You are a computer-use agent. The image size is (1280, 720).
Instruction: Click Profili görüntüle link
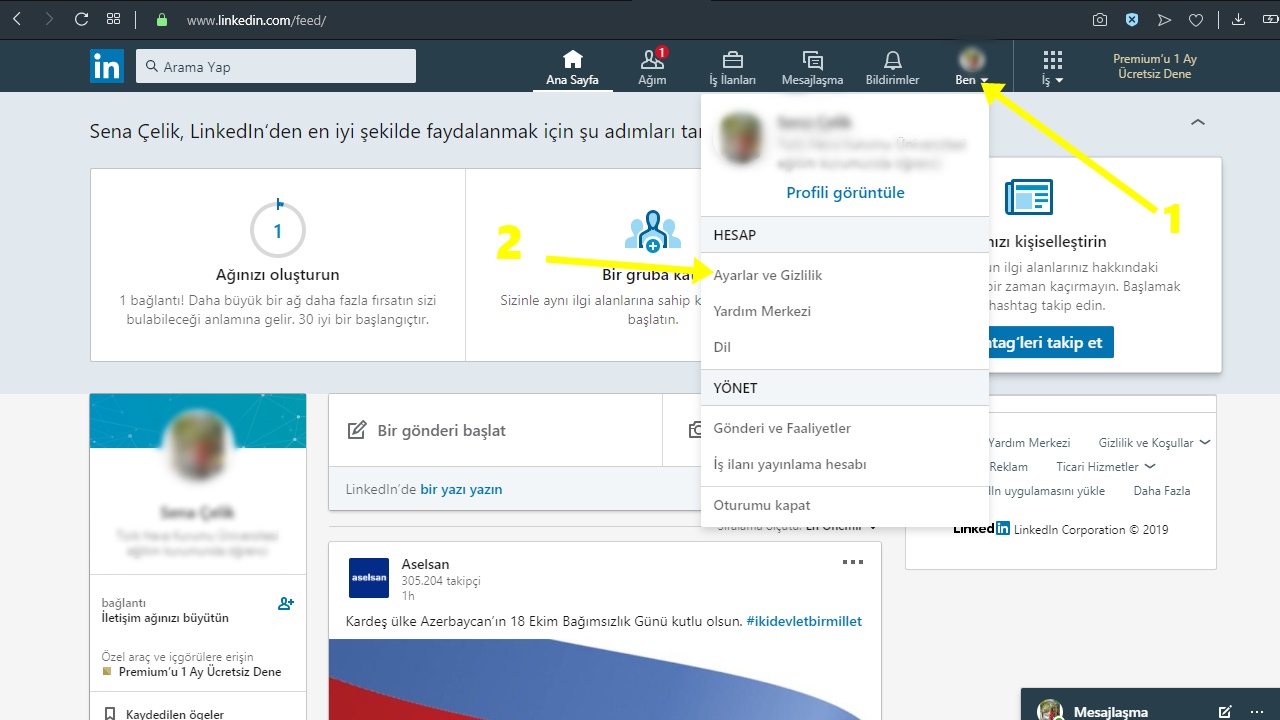(845, 193)
